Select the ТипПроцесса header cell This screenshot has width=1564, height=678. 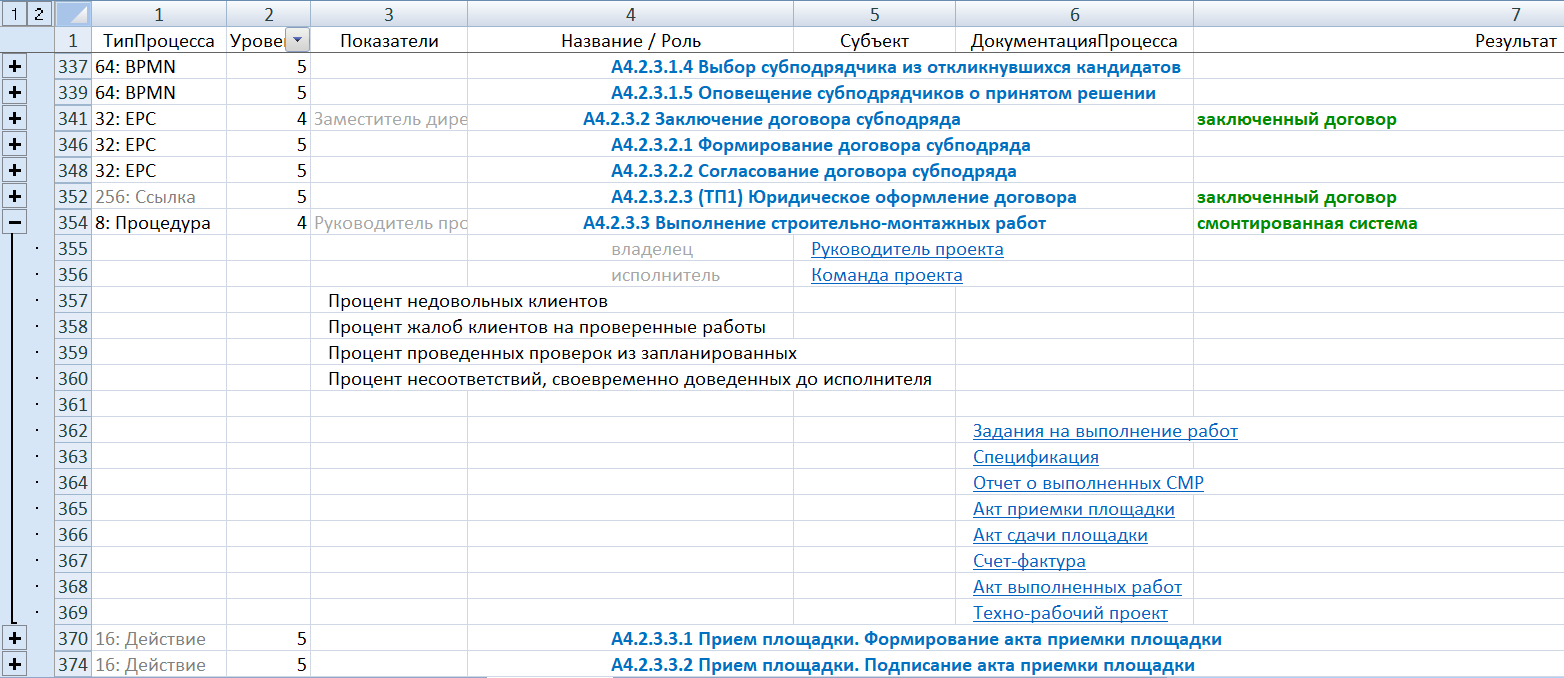tap(159, 40)
